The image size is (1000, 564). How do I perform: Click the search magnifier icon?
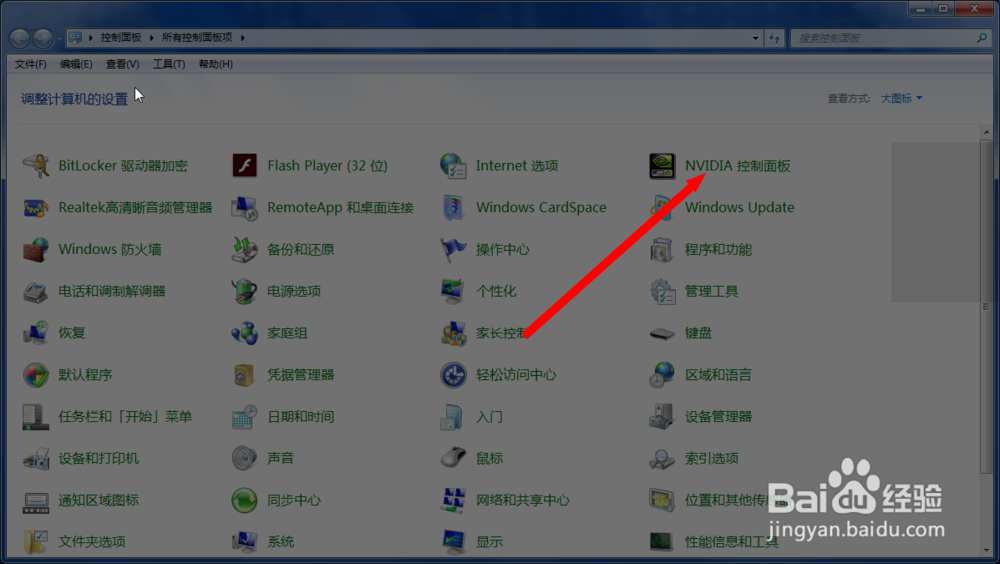[982, 38]
